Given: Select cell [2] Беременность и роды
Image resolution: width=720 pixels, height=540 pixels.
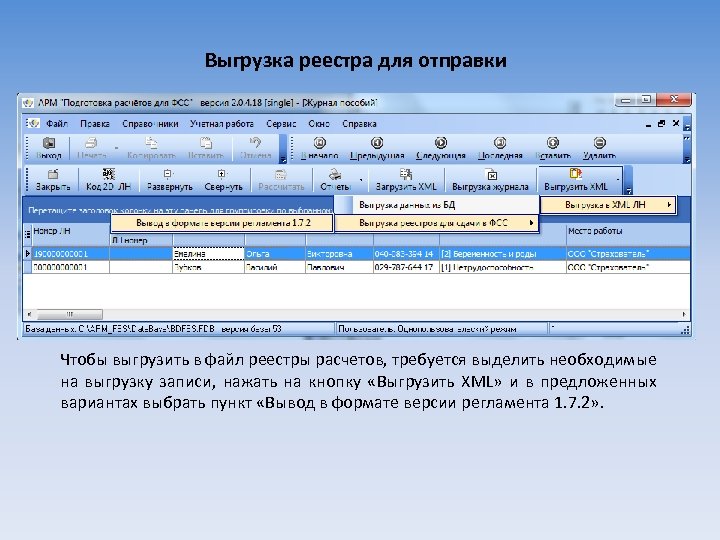Looking at the screenshot, I should (x=503, y=253).
